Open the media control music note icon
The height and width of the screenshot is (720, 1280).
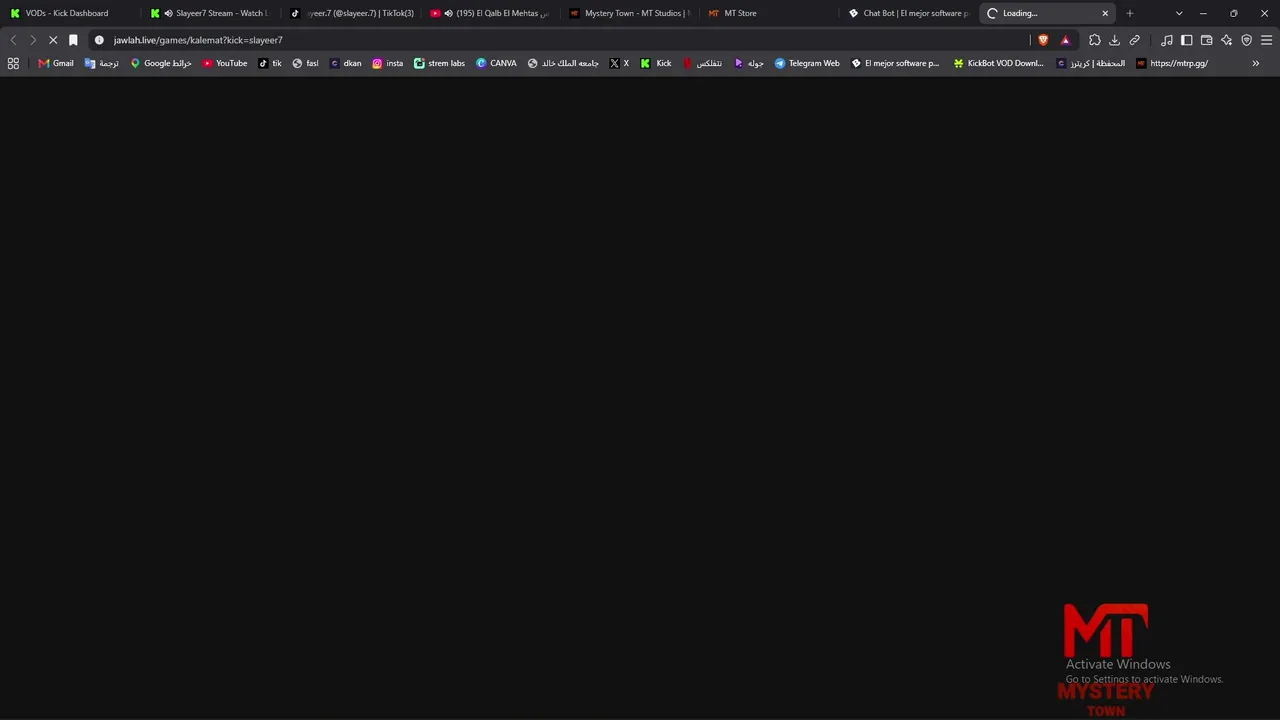click(x=1167, y=40)
